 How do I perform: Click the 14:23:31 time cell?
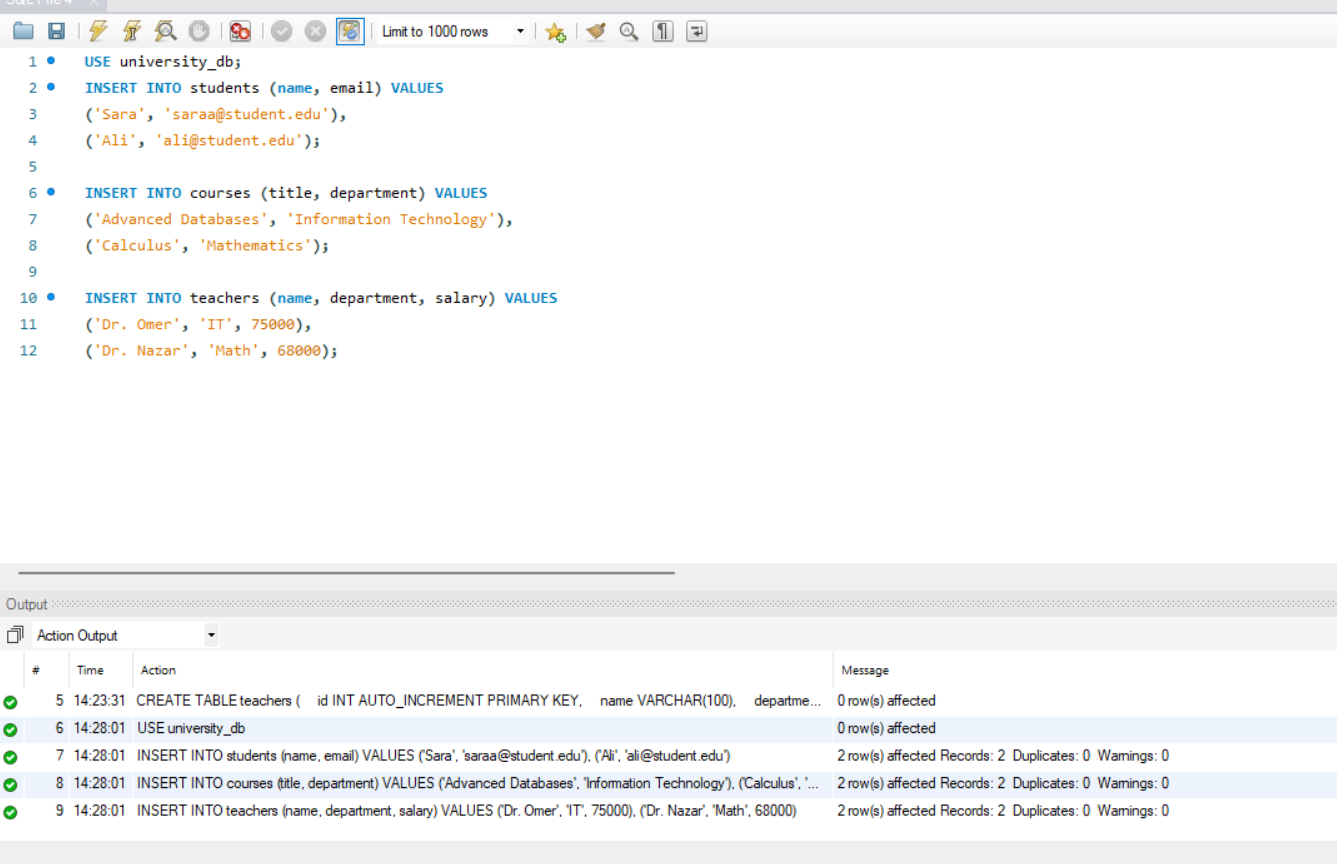(x=99, y=701)
